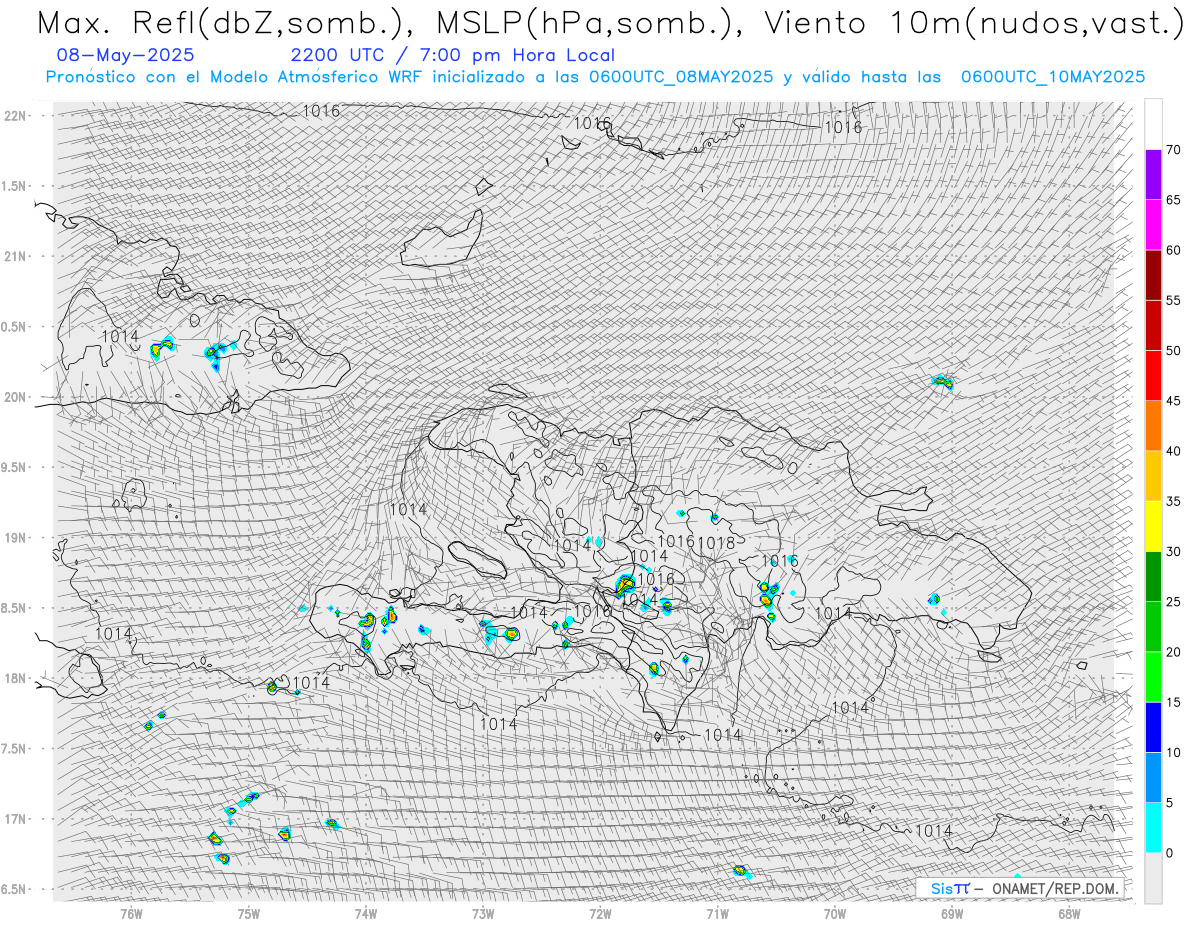Click the '68W' longitude label
This screenshot has height=927, width=1200.
click(1069, 913)
